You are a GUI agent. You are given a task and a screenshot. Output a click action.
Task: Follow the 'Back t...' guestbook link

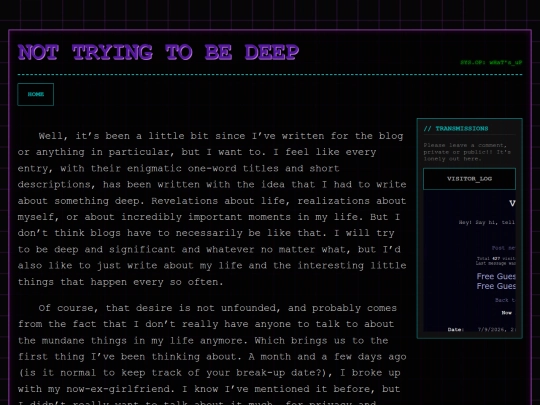point(505,300)
